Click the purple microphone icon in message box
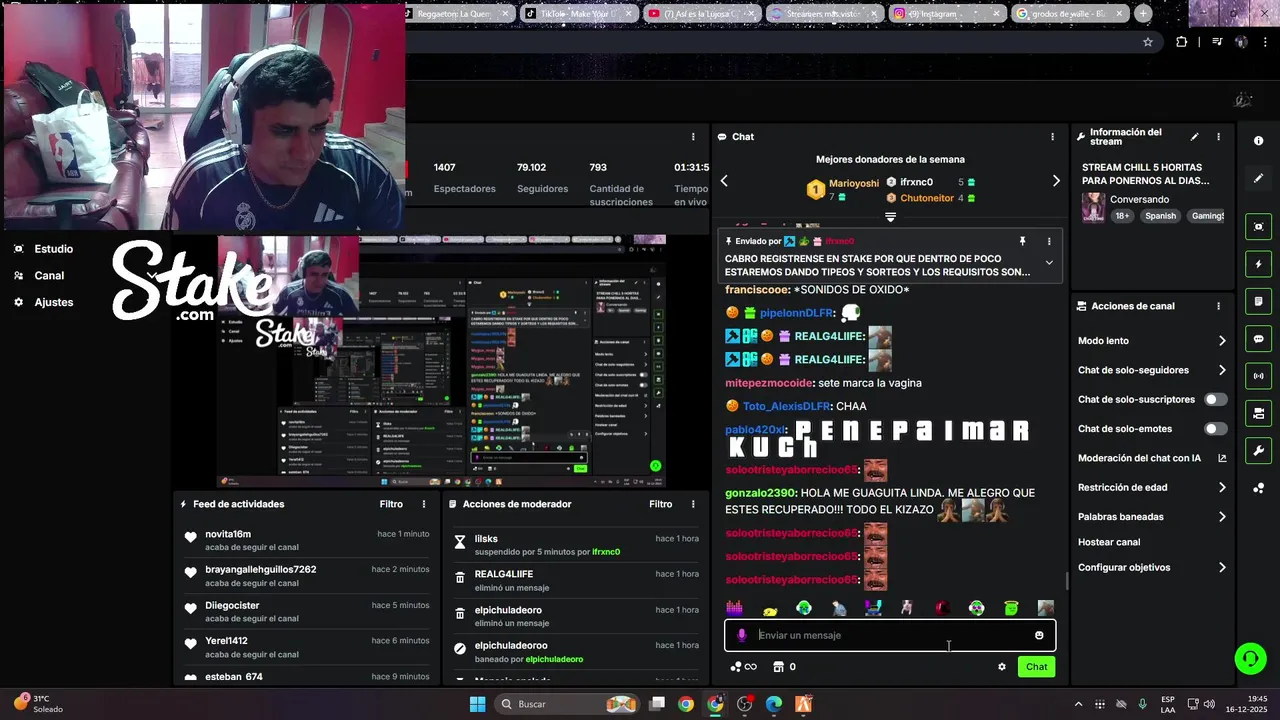The width and height of the screenshot is (1280, 720). 741,635
